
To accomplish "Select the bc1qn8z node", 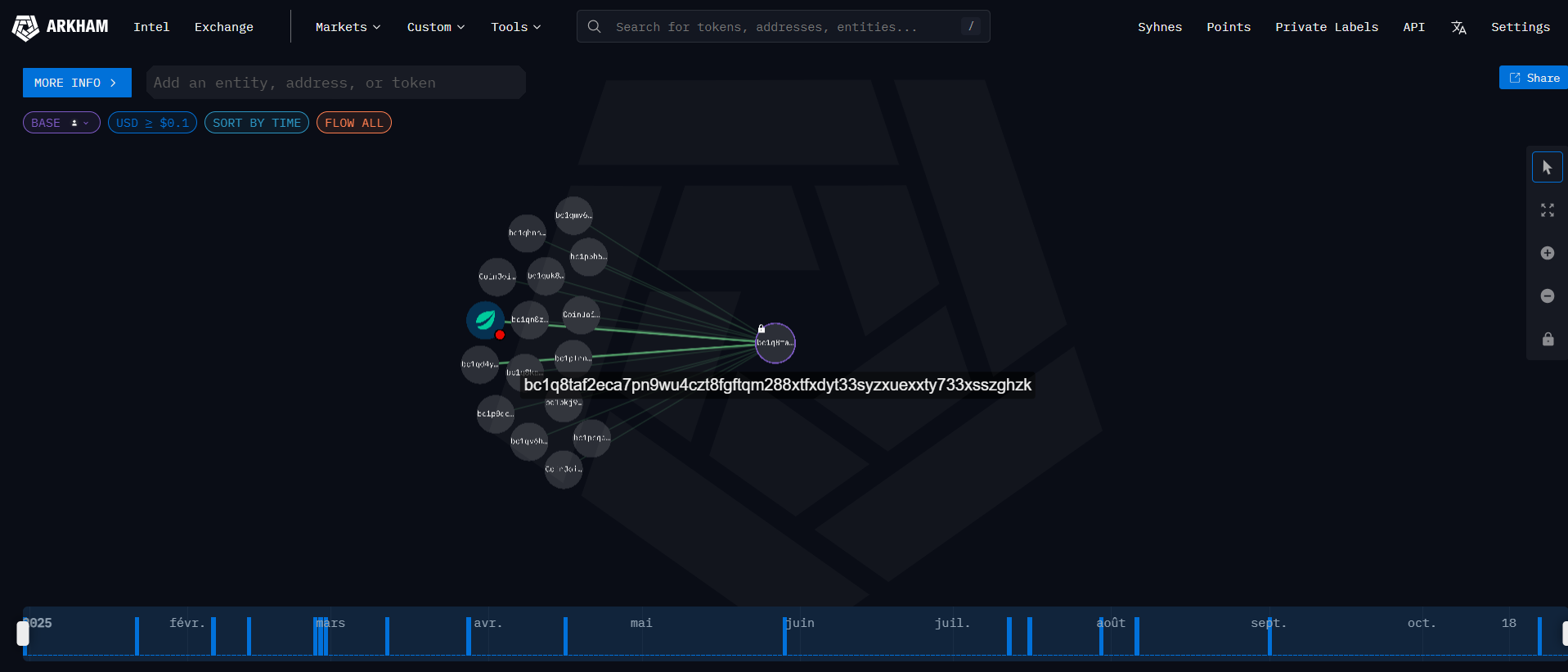I will (x=529, y=319).
